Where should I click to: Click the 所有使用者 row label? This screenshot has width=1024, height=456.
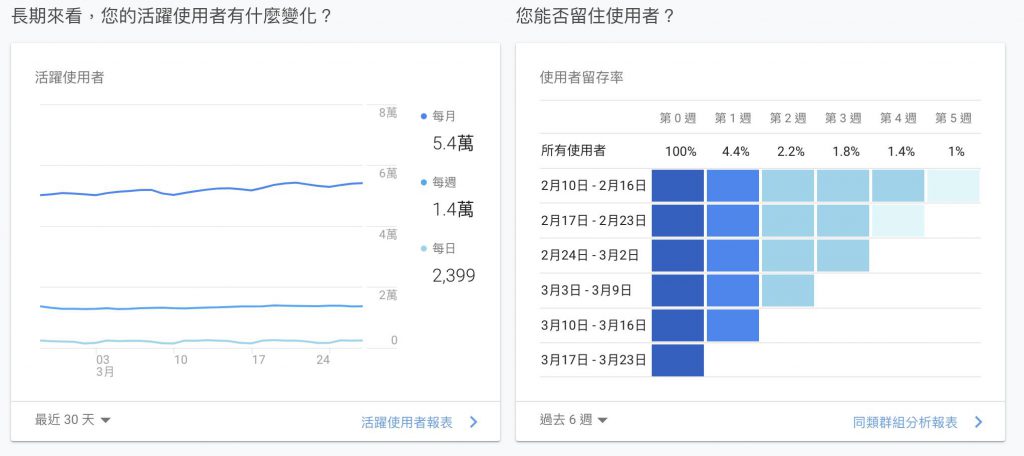[x=573, y=152]
